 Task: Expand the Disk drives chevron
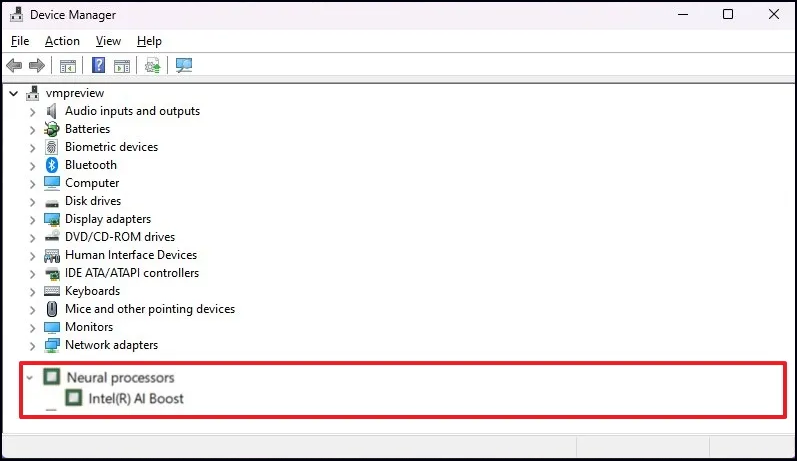33,202
